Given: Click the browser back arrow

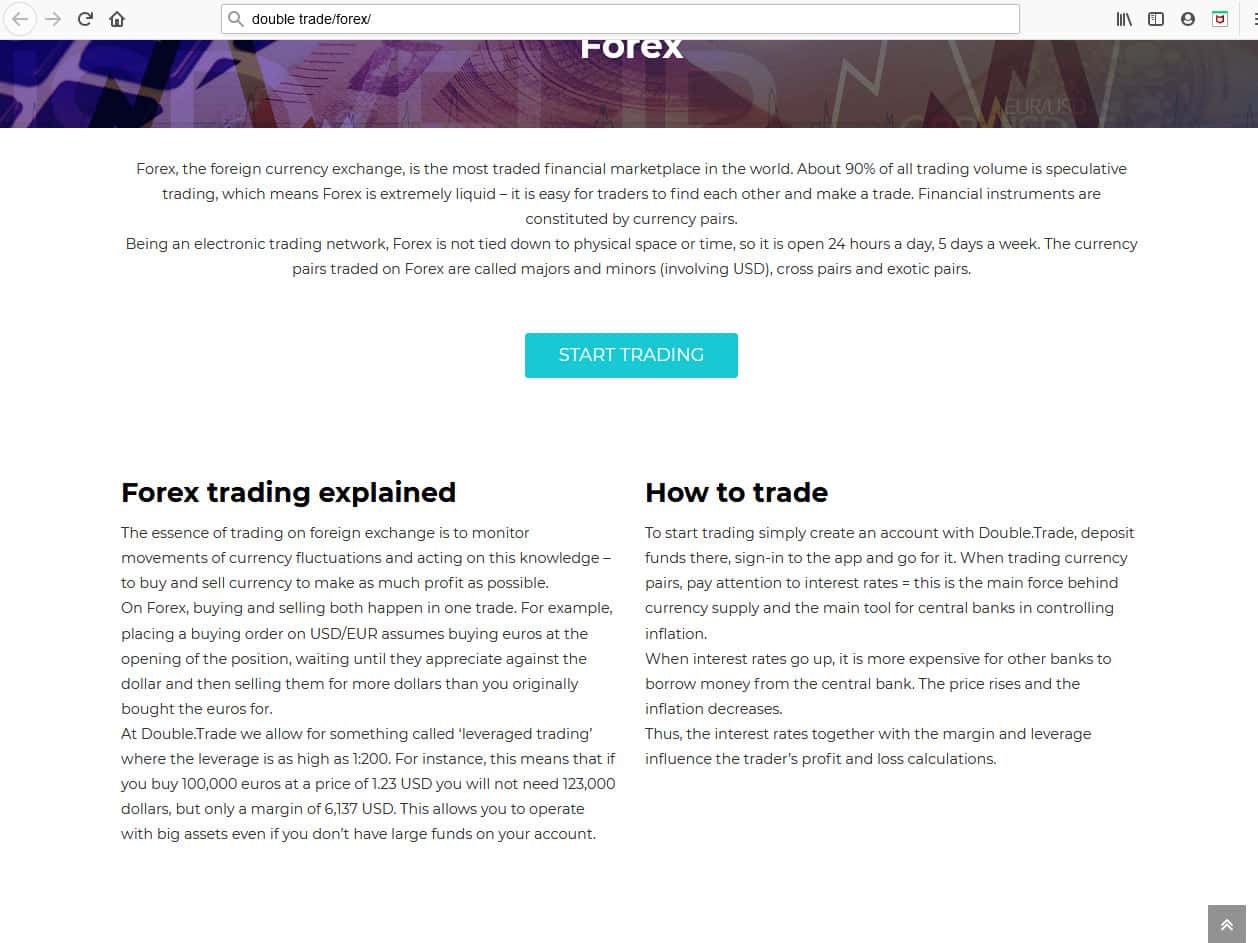Looking at the screenshot, I should pyautogui.click(x=20, y=19).
